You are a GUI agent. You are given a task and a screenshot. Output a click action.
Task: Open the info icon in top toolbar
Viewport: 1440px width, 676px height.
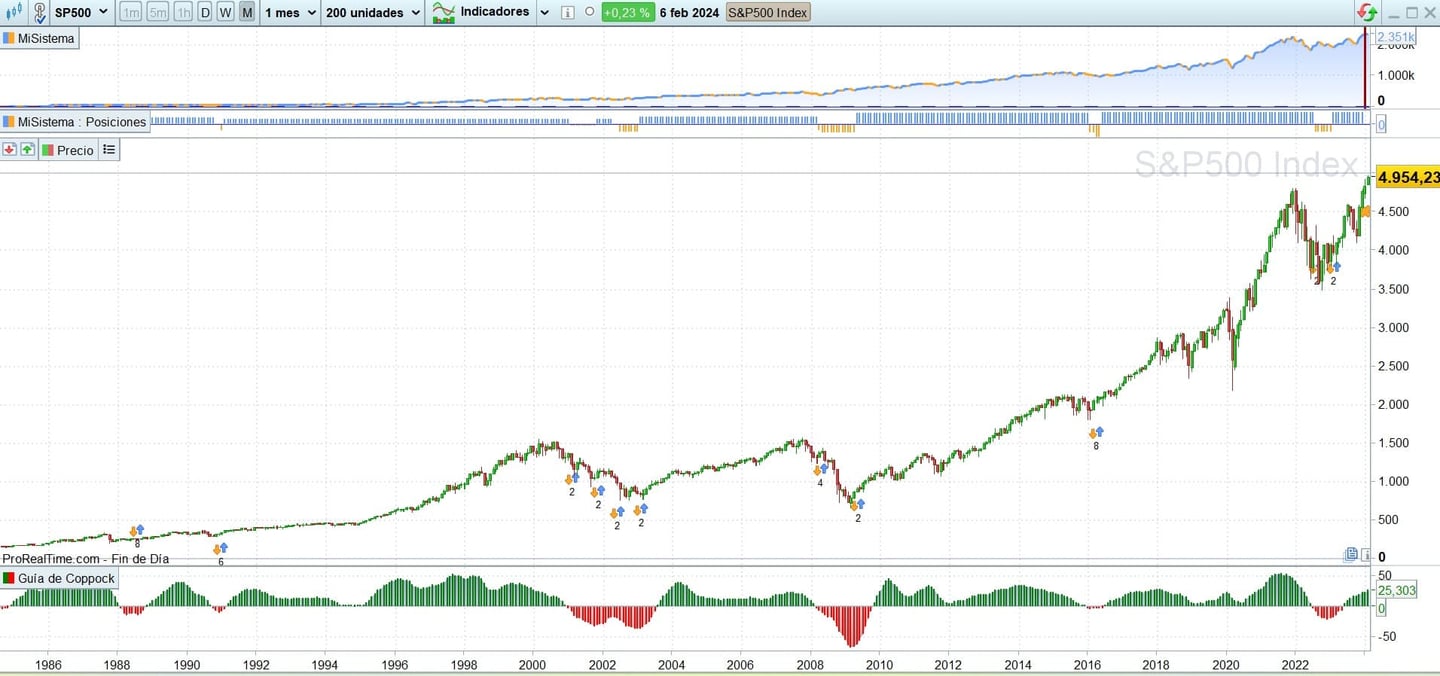568,13
